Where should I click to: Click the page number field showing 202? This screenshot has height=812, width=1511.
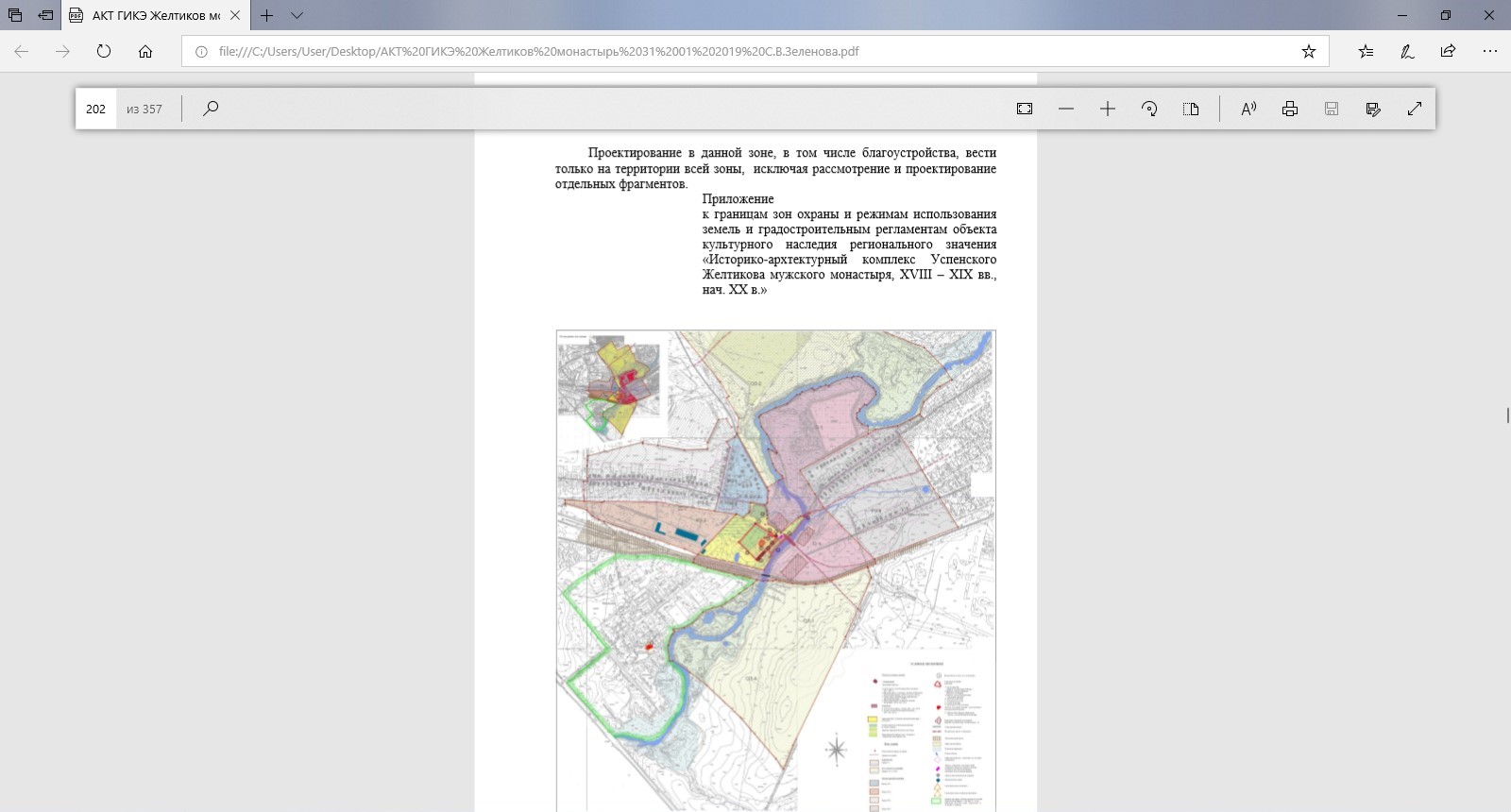tap(96, 109)
